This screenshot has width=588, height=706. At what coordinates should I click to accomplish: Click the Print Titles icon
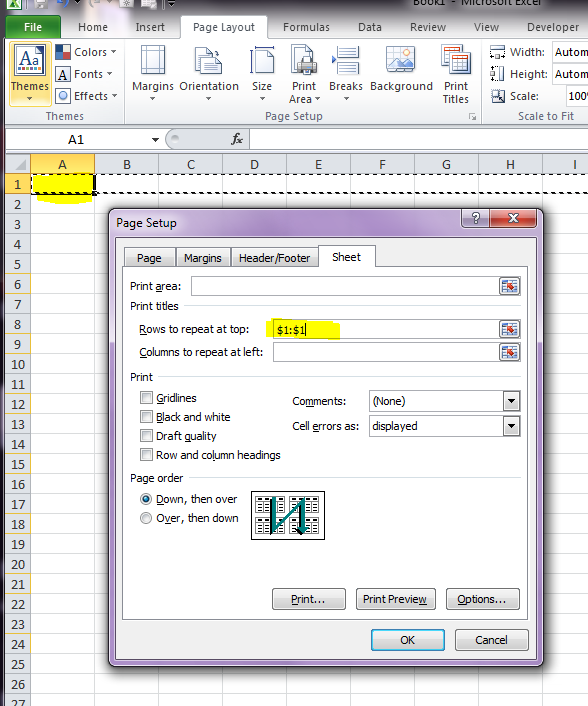456,59
